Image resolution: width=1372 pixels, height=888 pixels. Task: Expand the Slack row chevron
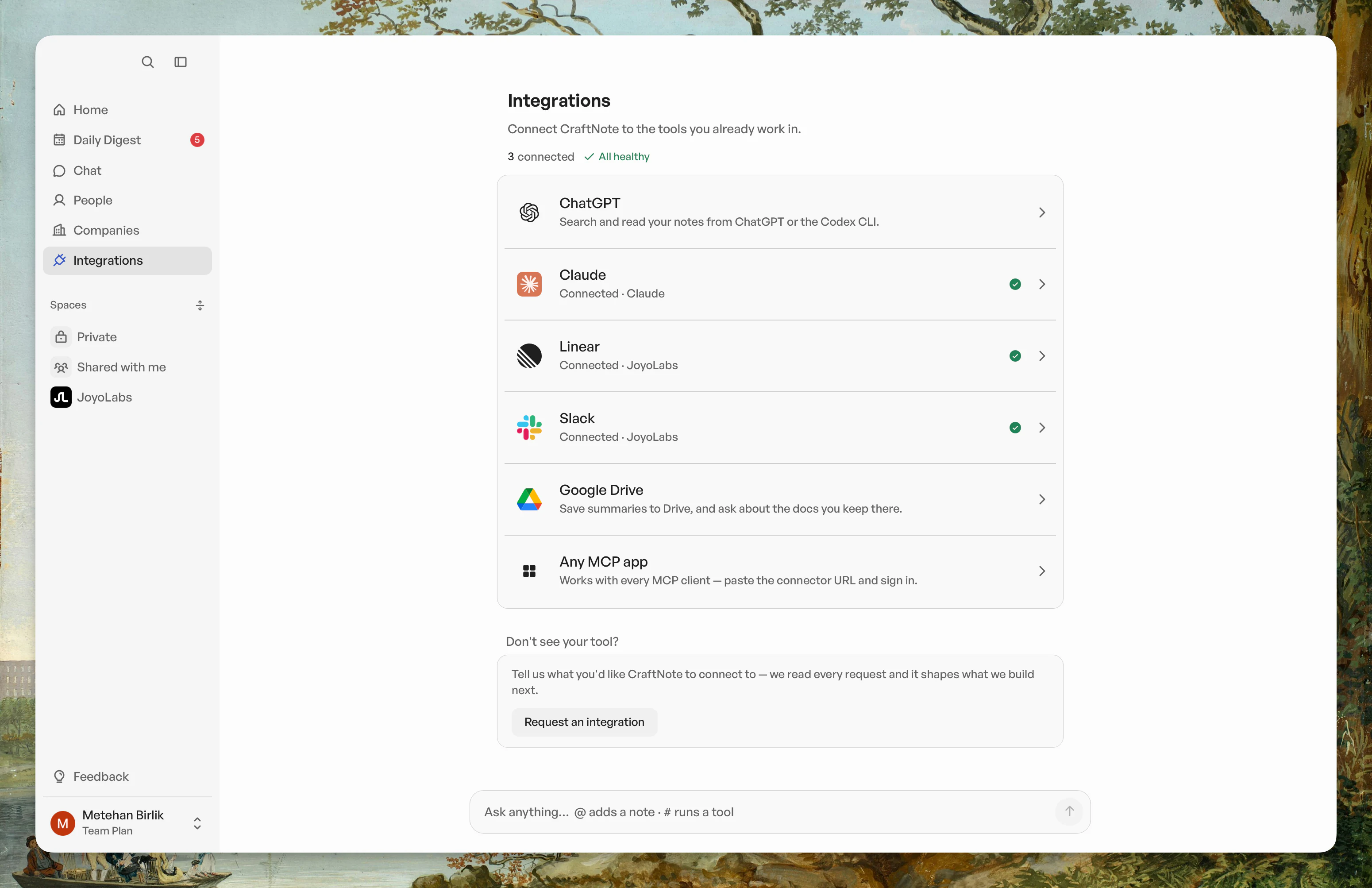(1042, 427)
